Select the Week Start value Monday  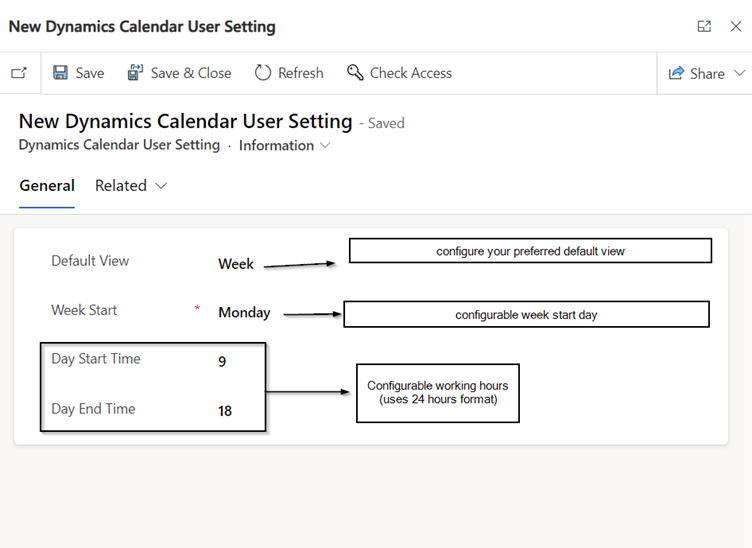(x=245, y=313)
